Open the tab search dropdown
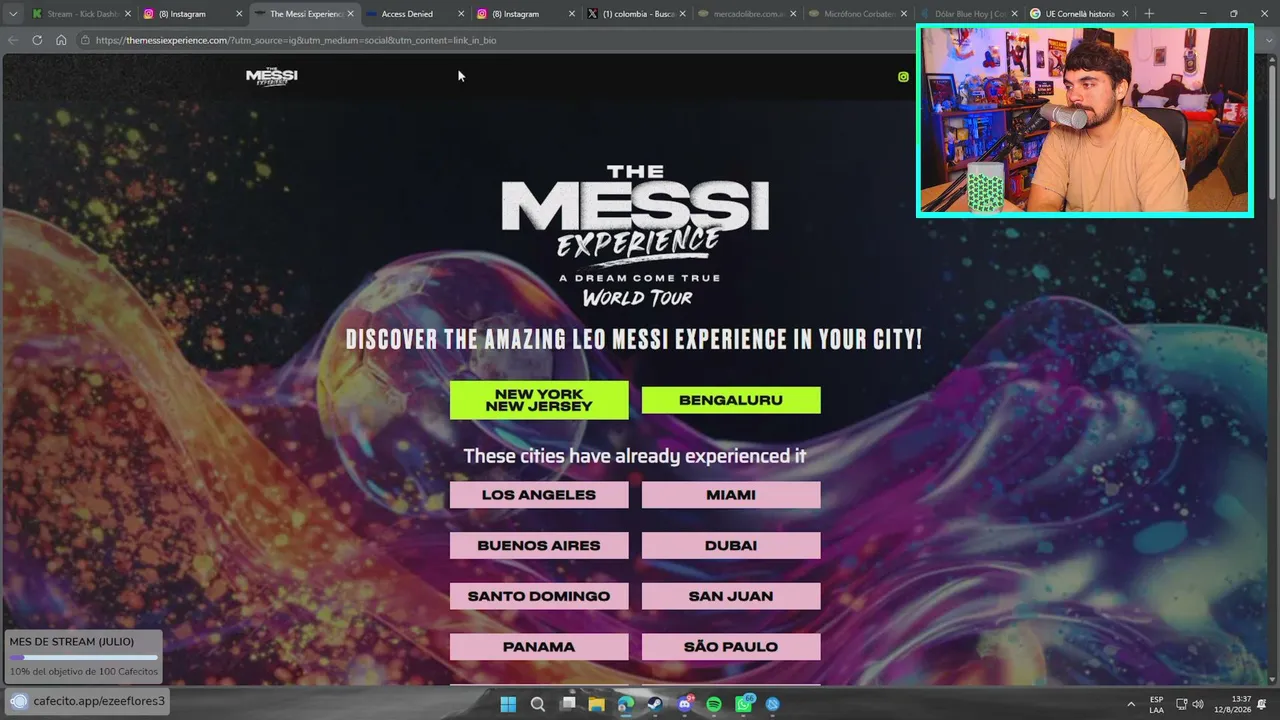This screenshot has height=720, width=1280. (x=13, y=14)
